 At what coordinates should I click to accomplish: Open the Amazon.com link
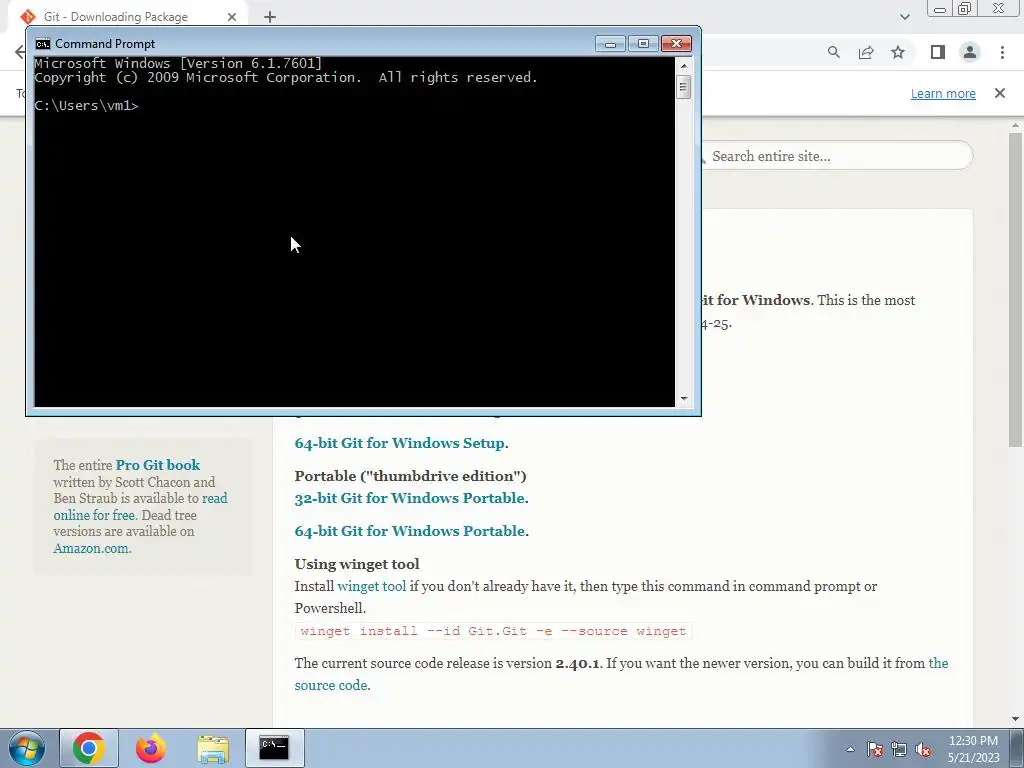coord(91,549)
